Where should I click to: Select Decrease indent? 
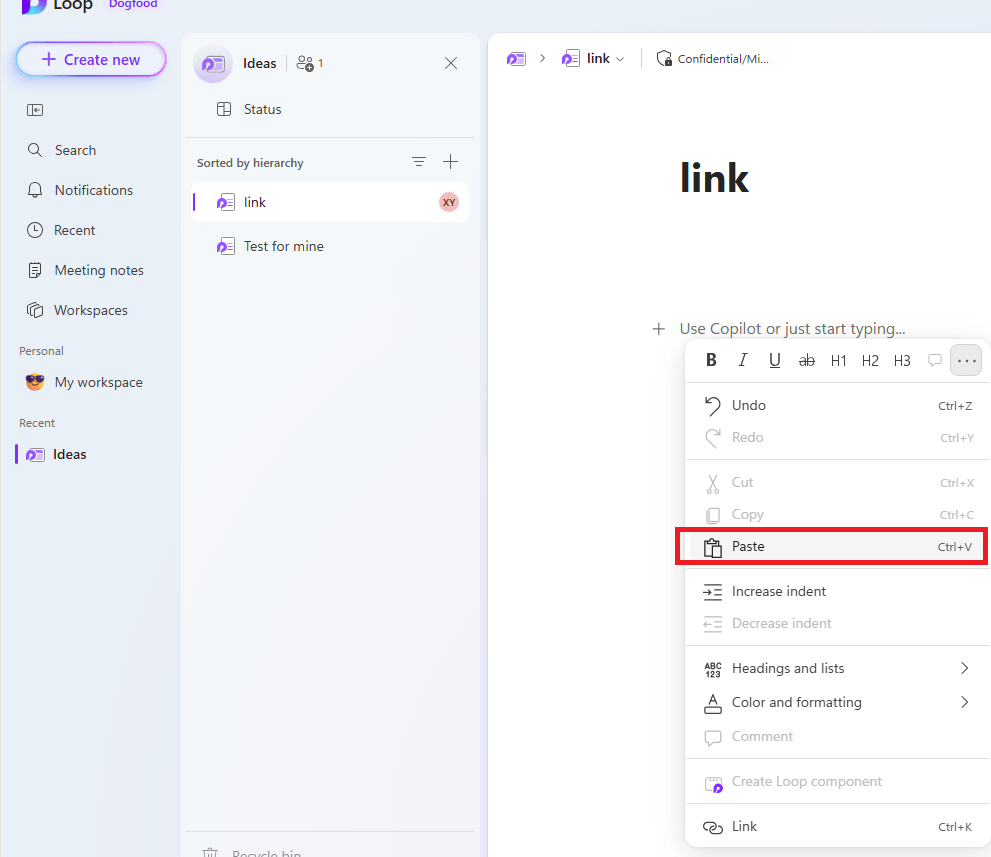838,623
